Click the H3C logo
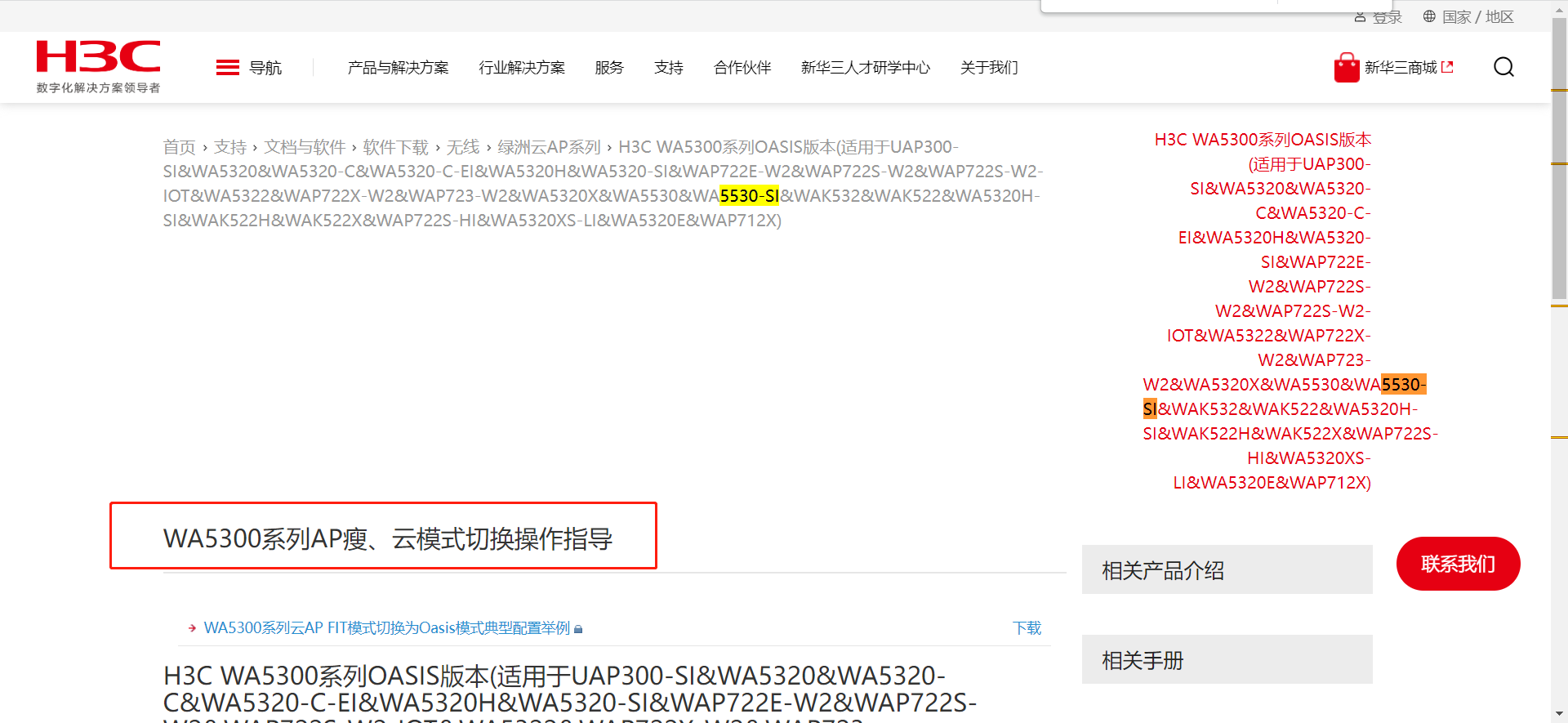This screenshot has width=1568, height=723. [98, 56]
